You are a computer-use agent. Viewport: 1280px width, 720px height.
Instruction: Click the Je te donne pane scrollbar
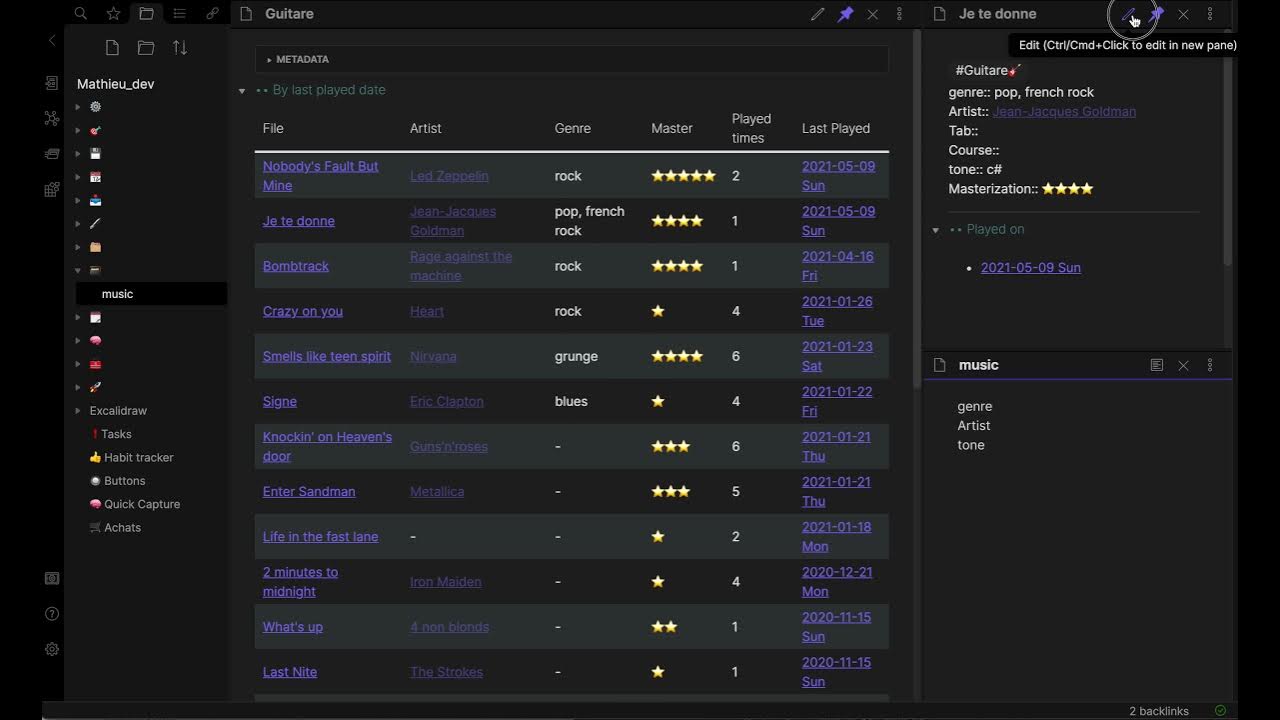(1227, 147)
